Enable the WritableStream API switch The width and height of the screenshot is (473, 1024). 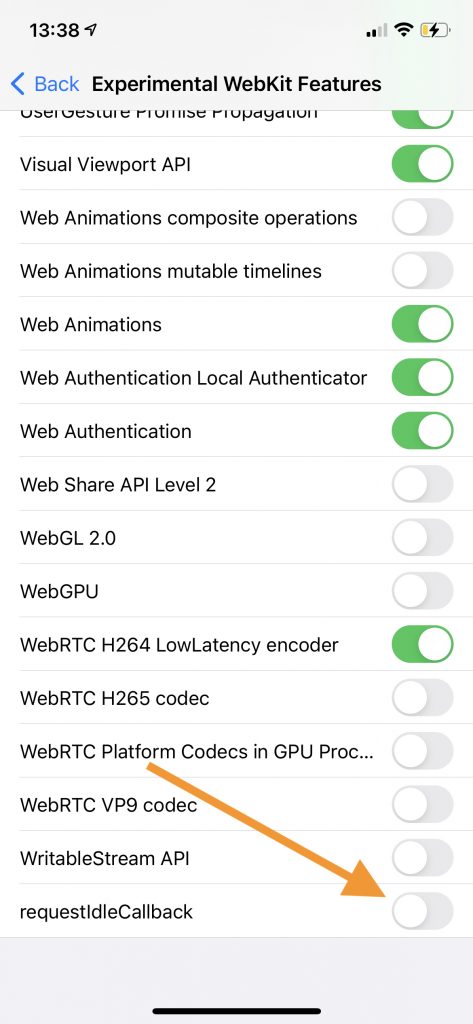coord(422,857)
